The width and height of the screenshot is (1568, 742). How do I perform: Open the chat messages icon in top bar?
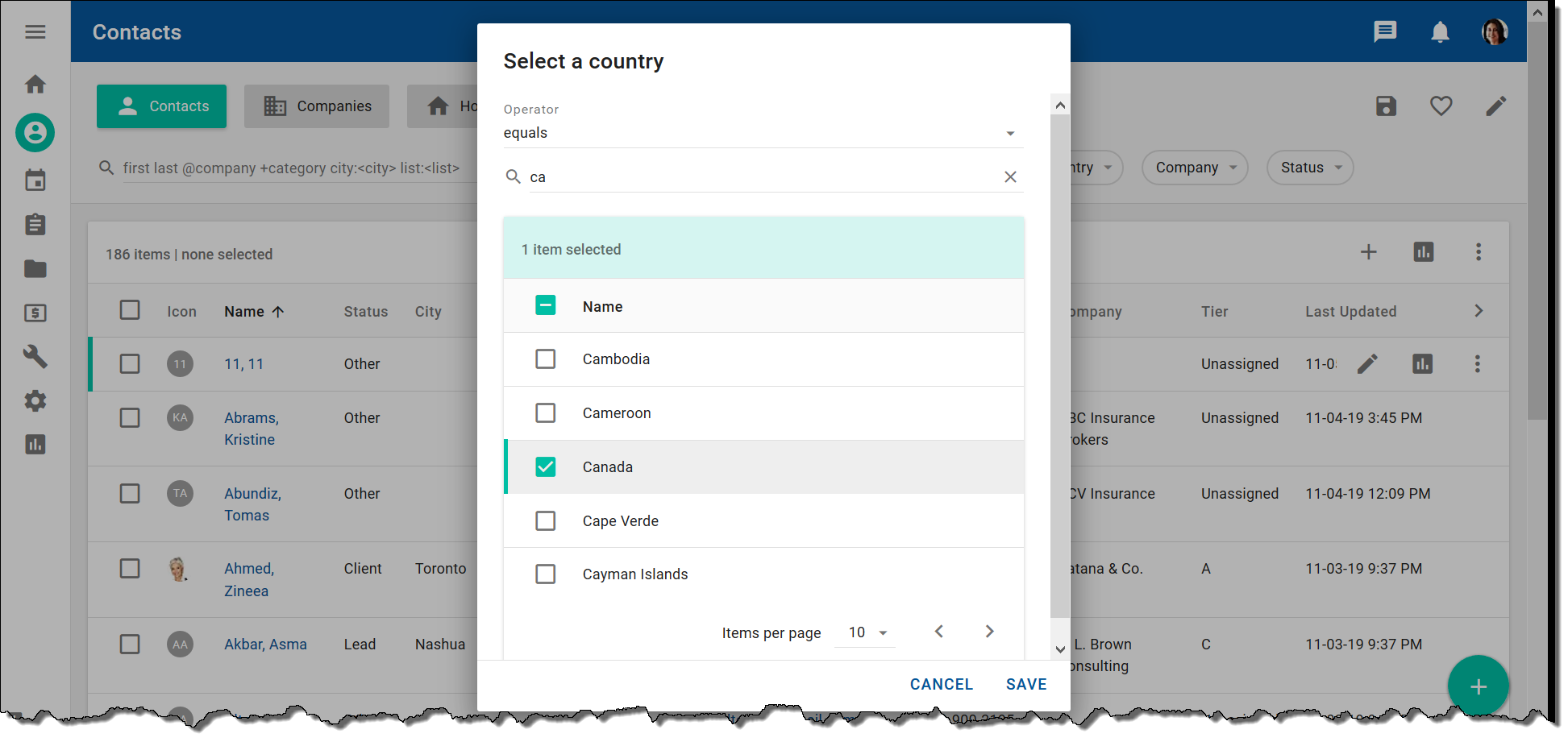click(1385, 31)
